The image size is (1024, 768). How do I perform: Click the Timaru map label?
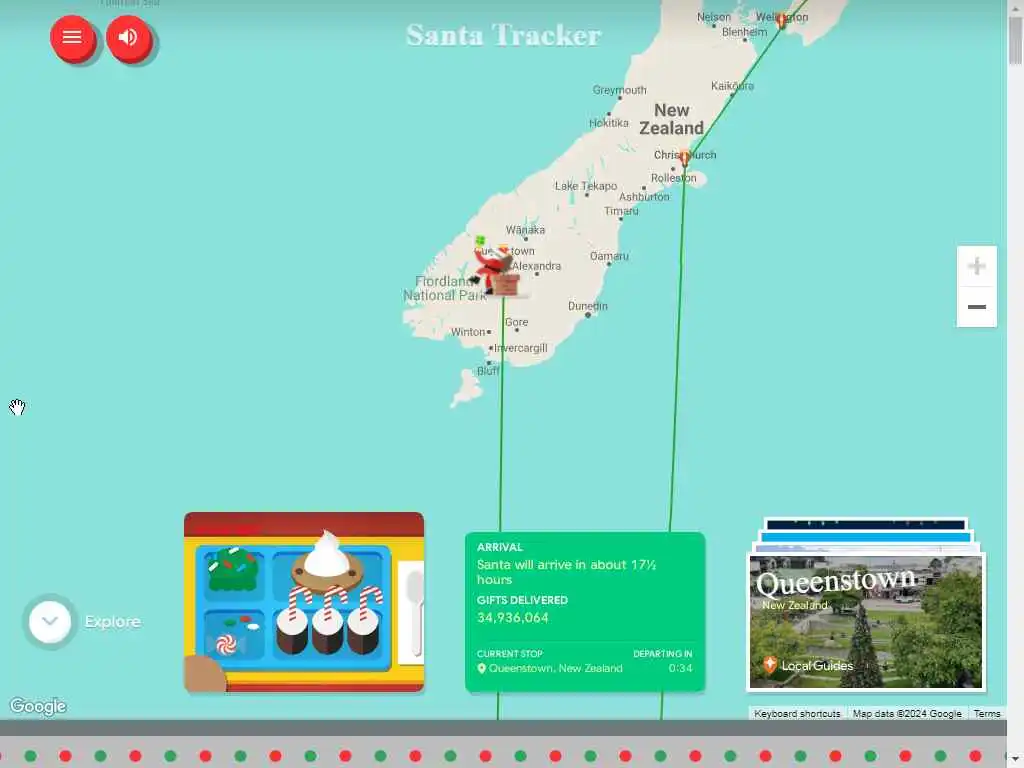(x=621, y=211)
